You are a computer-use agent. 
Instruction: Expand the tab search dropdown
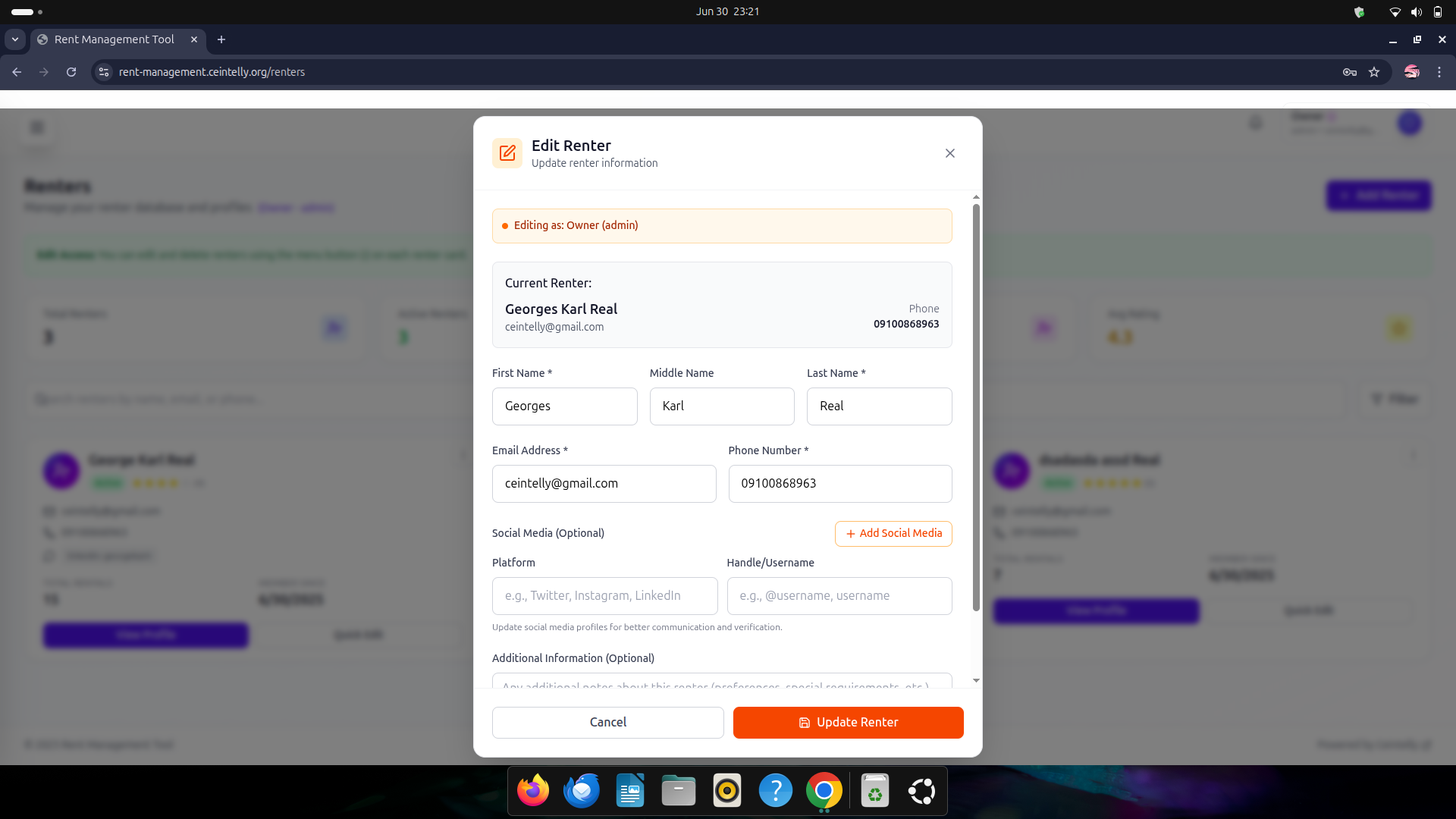tap(15, 39)
